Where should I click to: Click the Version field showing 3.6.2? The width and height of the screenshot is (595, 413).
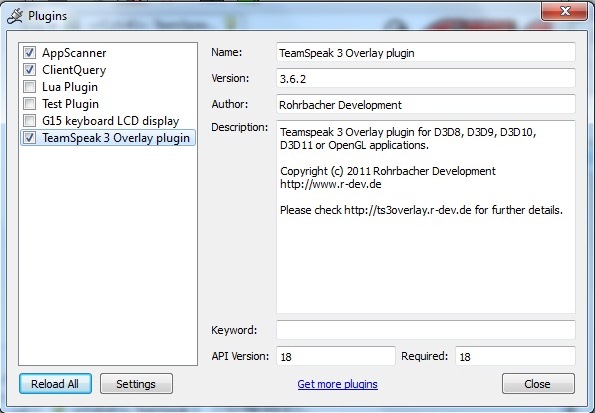[426, 78]
